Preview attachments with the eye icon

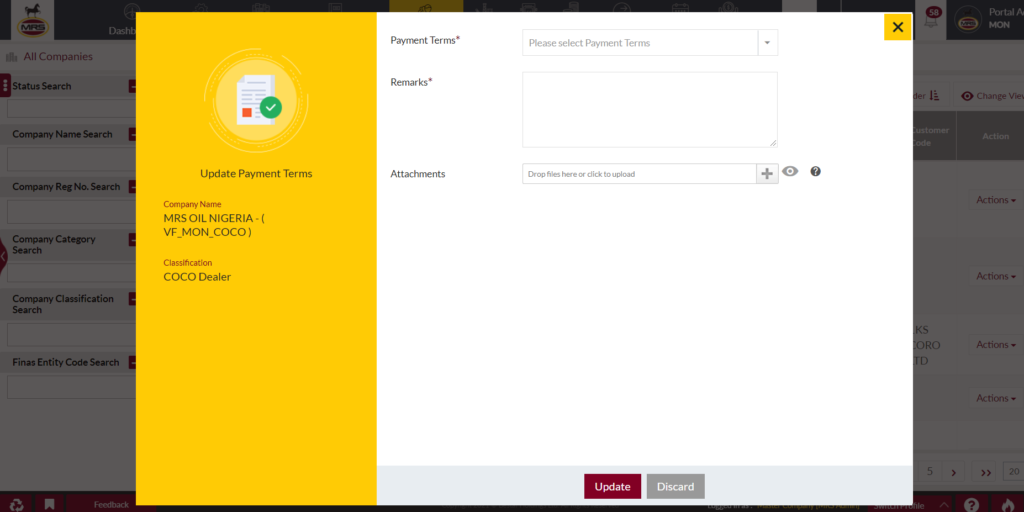[x=790, y=172]
